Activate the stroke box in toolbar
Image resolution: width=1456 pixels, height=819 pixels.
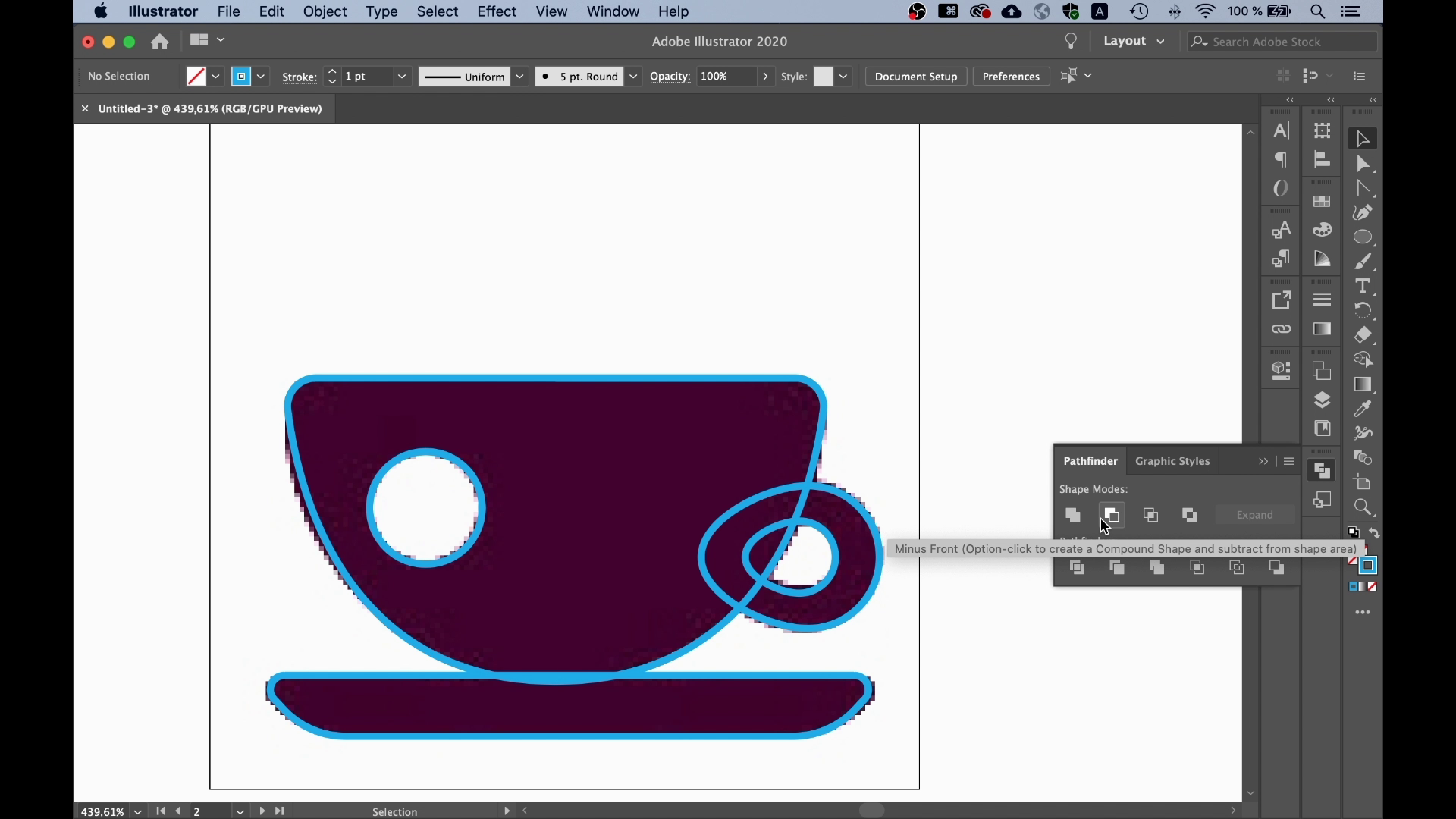coord(1369,566)
